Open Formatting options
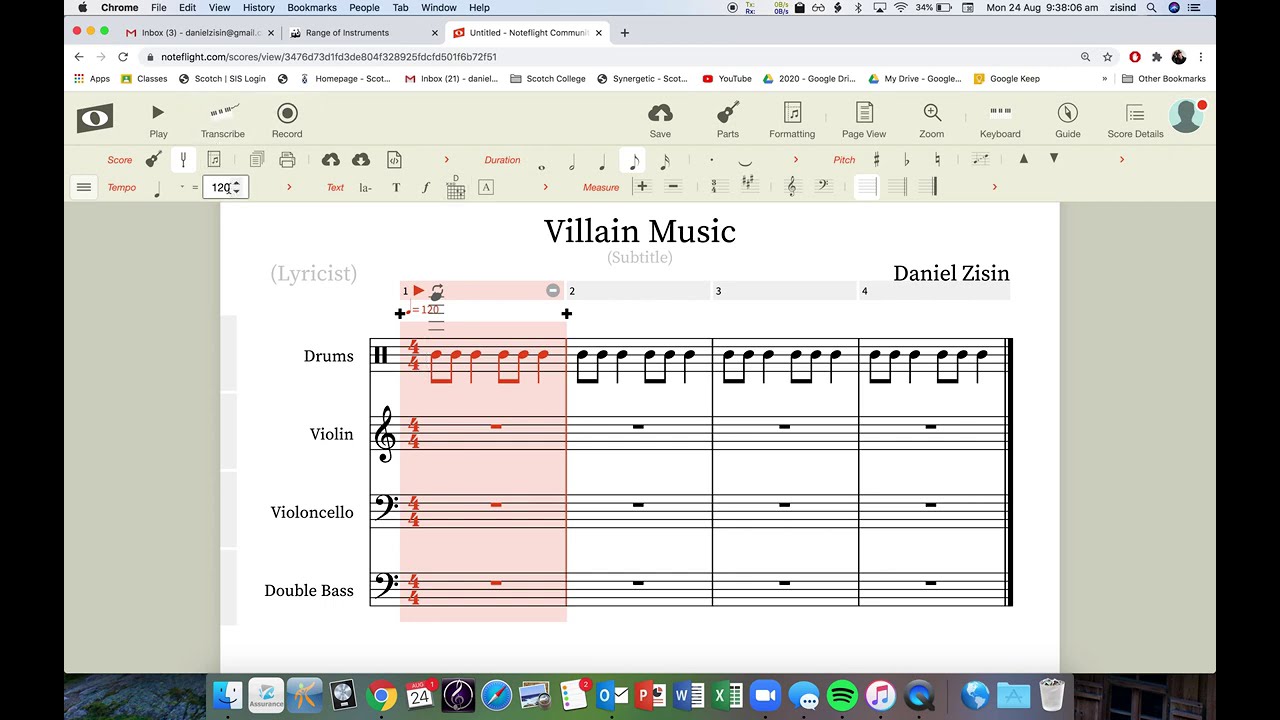The image size is (1280, 720). (x=792, y=120)
